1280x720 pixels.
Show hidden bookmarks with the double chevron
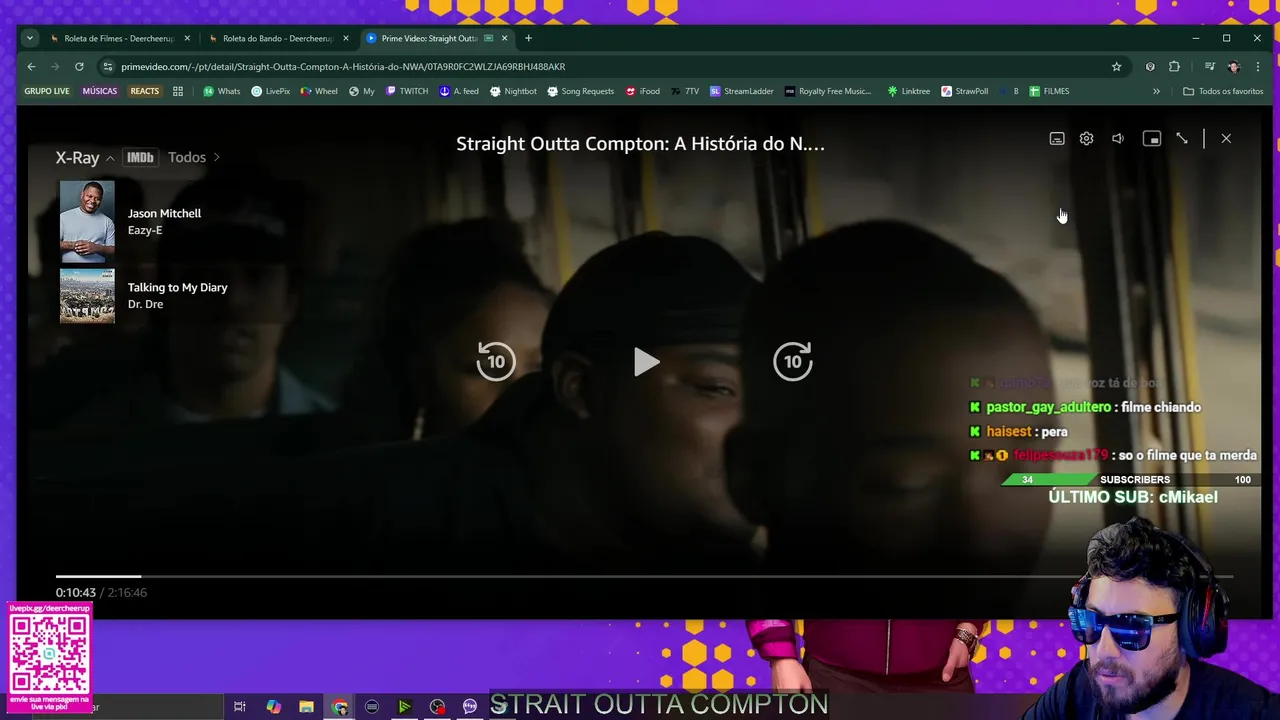(1156, 91)
